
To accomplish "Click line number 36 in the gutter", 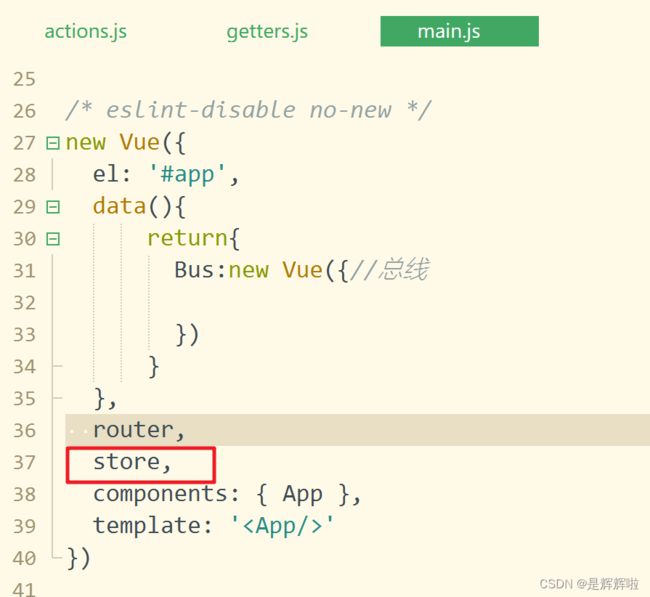I will [24, 430].
